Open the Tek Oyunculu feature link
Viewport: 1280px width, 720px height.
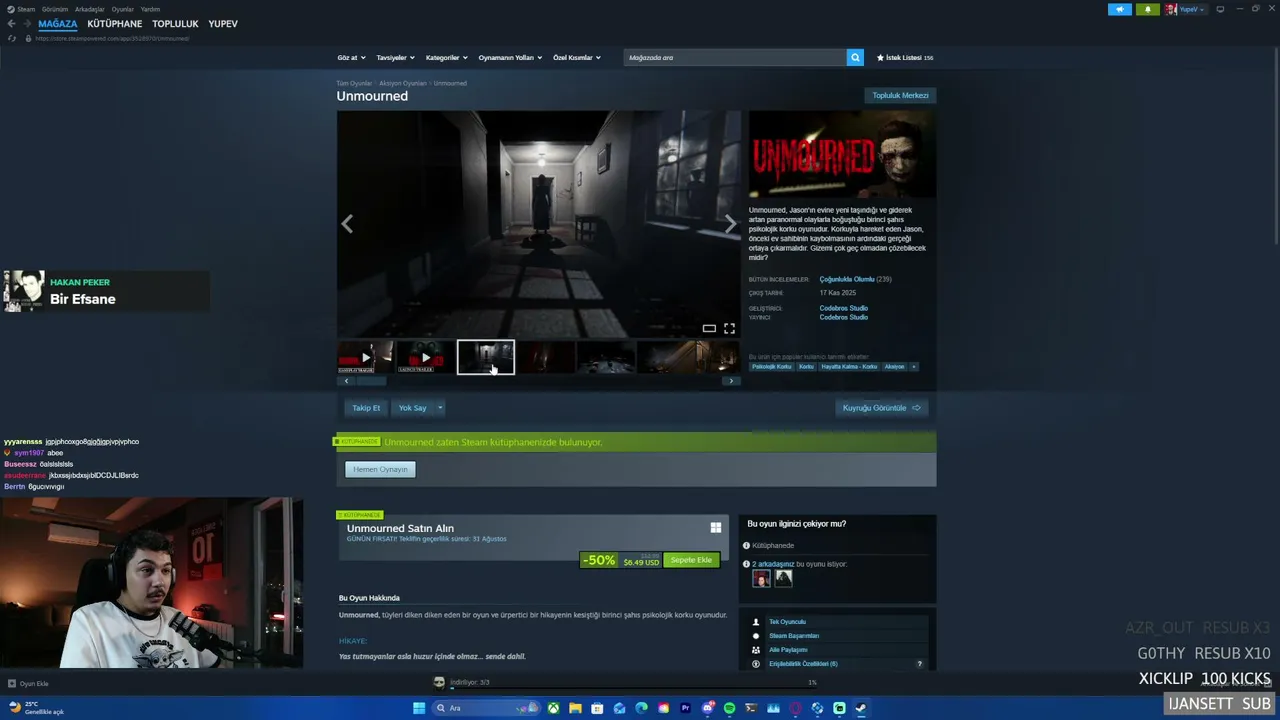[x=787, y=622]
